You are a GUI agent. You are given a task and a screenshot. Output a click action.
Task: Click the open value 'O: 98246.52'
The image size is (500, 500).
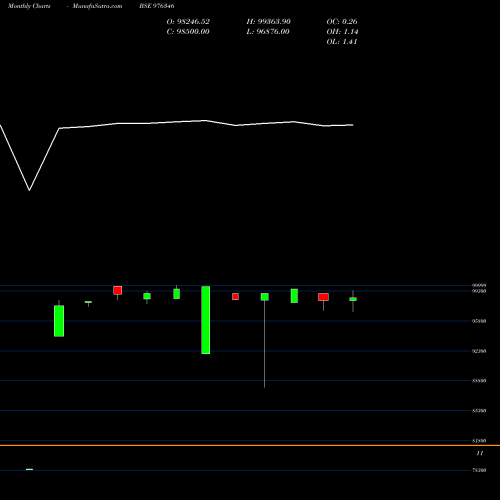click(188, 22)
